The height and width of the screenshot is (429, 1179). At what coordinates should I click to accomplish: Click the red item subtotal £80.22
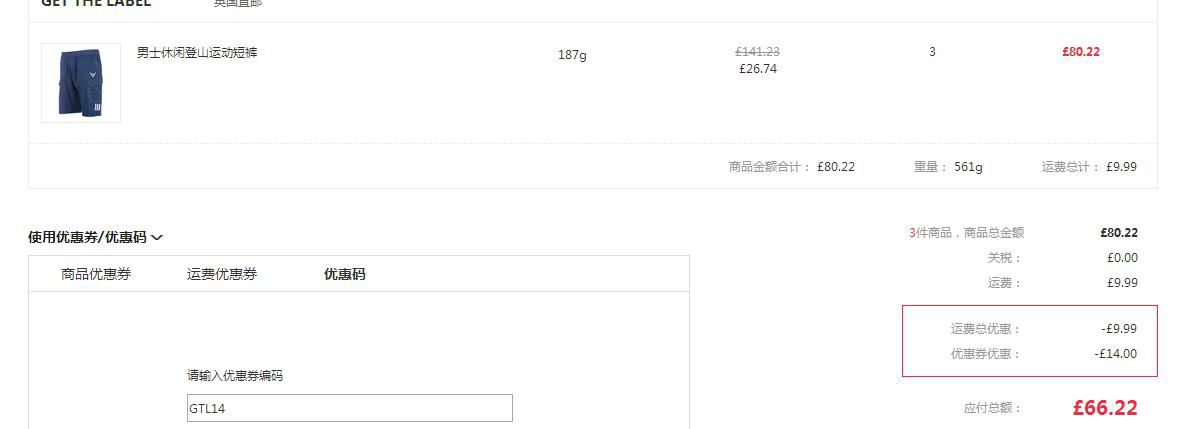1081,52
